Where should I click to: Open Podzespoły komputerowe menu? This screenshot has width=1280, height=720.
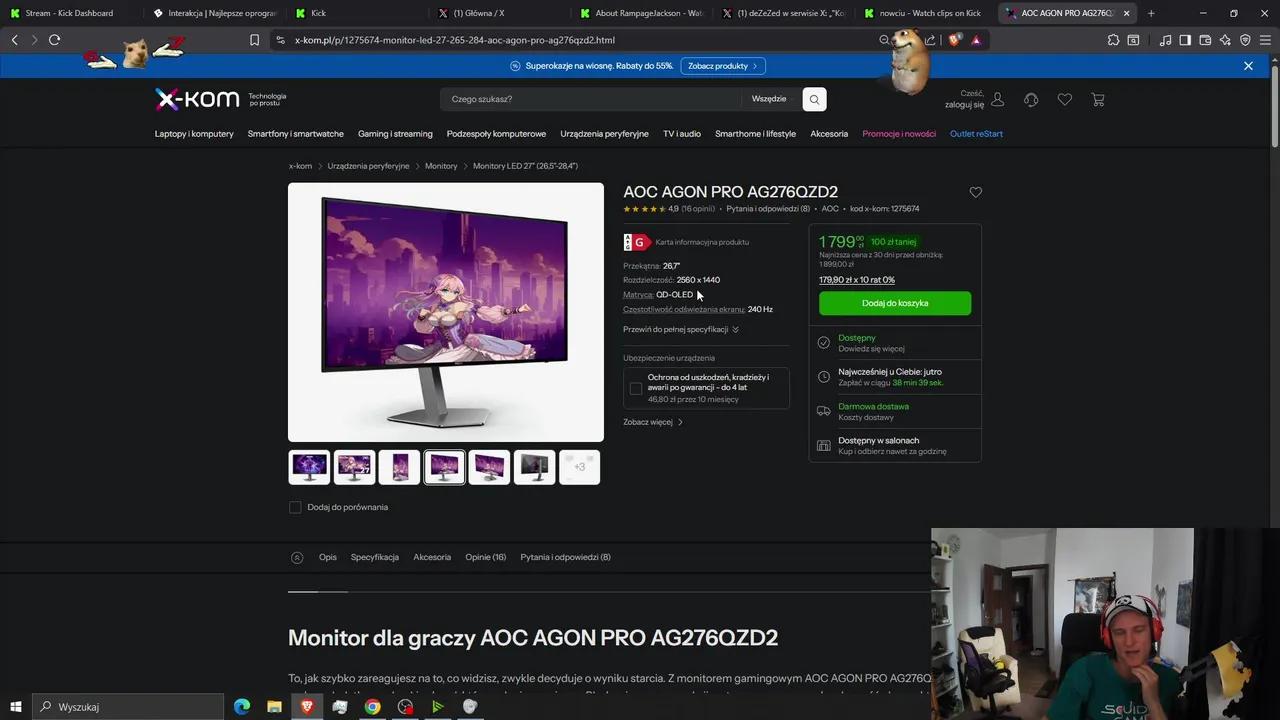496,134
